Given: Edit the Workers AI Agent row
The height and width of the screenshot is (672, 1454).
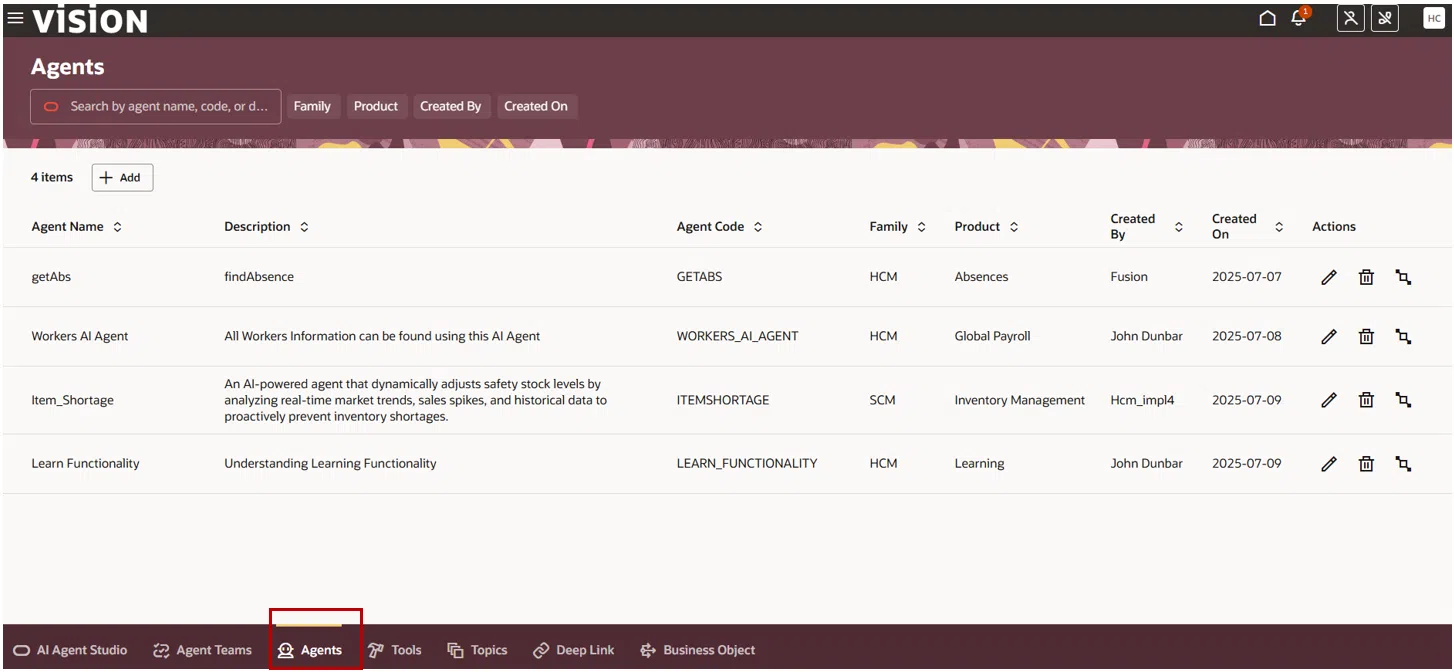Looking at the screenshot, I should click(x=1329, y=337).
